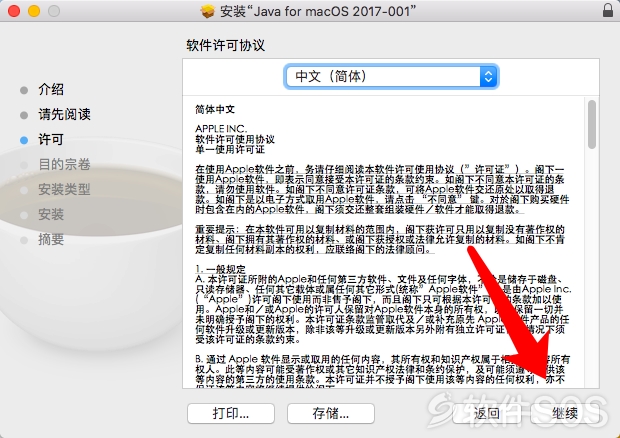Click the gray bullet beside 介绍

coord(24,90)
